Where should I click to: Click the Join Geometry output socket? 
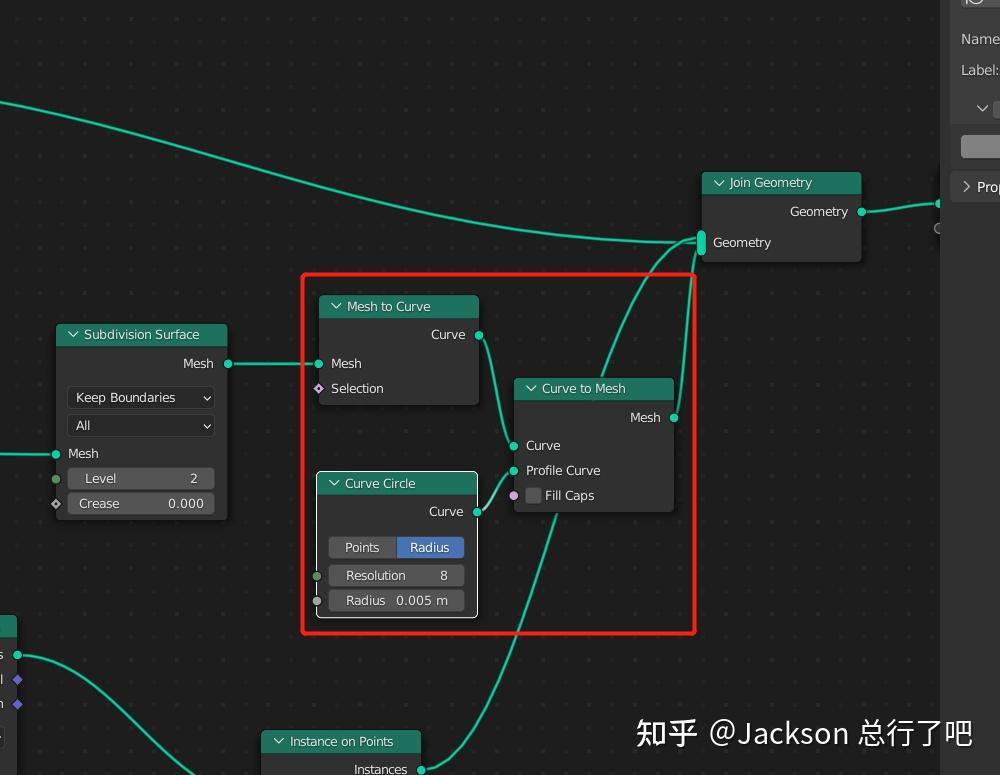(862, 212)
